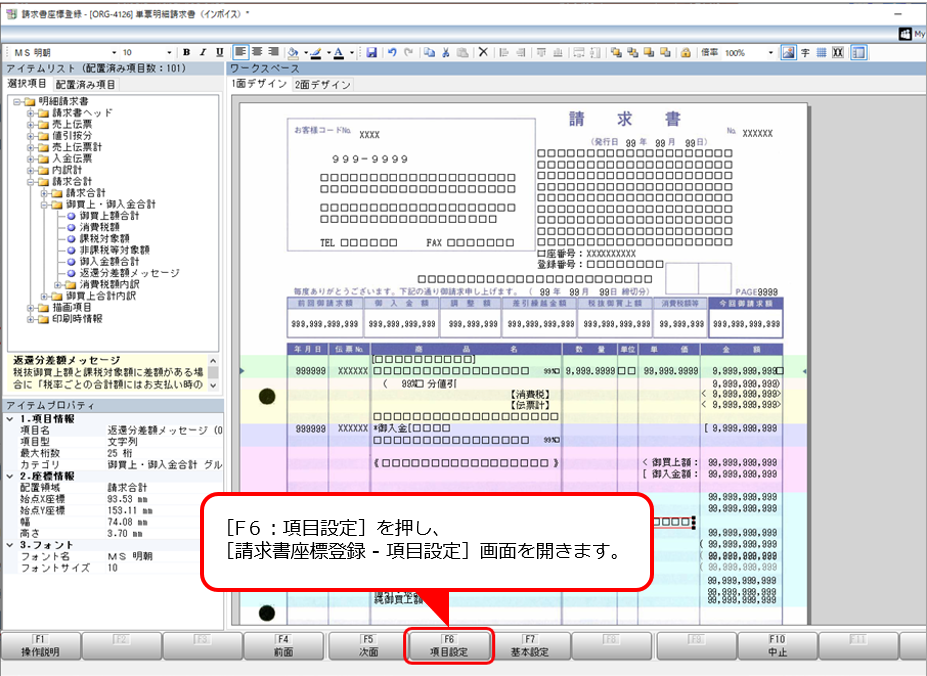Collapse the 明細請求書 root folder
This screenshot has width=927, height=676.
pos(17,102)
